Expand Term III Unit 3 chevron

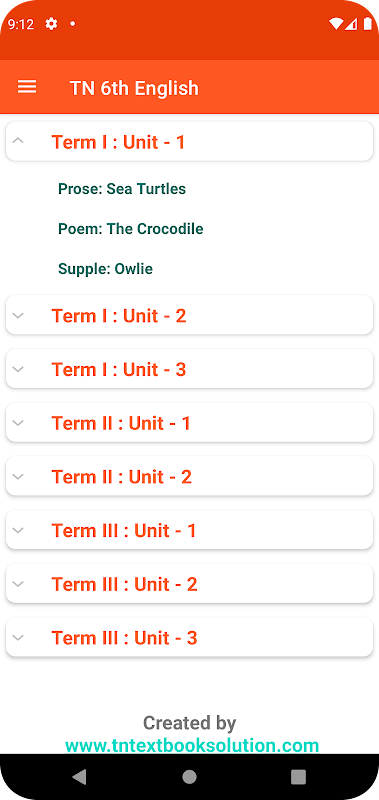(18, 637)
